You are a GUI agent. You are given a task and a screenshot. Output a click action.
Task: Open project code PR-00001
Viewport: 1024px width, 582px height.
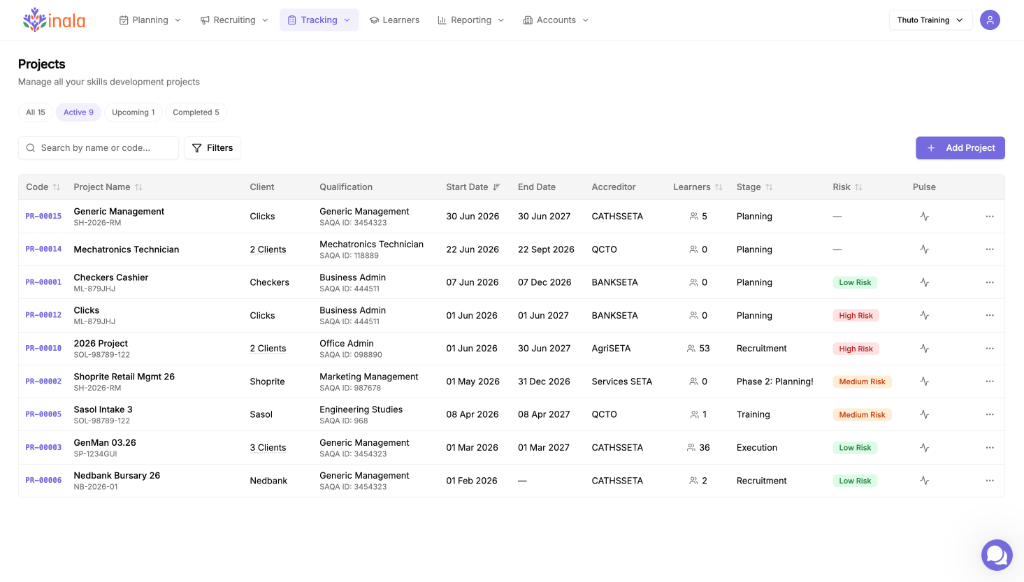point(43,282)
